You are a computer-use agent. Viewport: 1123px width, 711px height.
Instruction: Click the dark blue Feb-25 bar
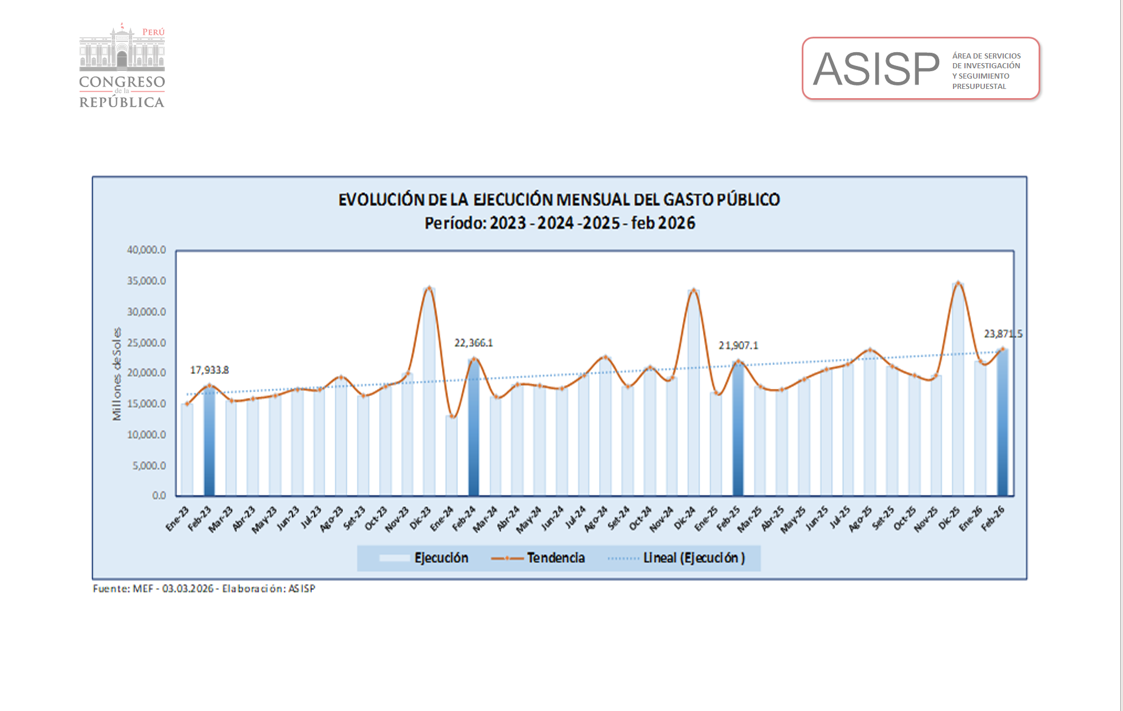[738, 440]
